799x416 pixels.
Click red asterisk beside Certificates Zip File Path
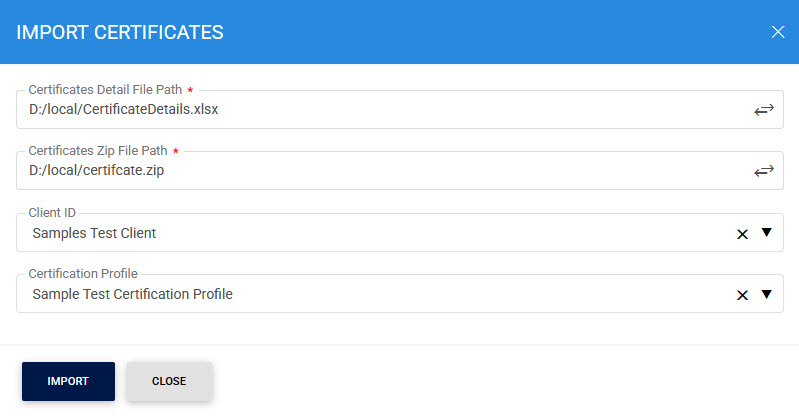[176, 151]
